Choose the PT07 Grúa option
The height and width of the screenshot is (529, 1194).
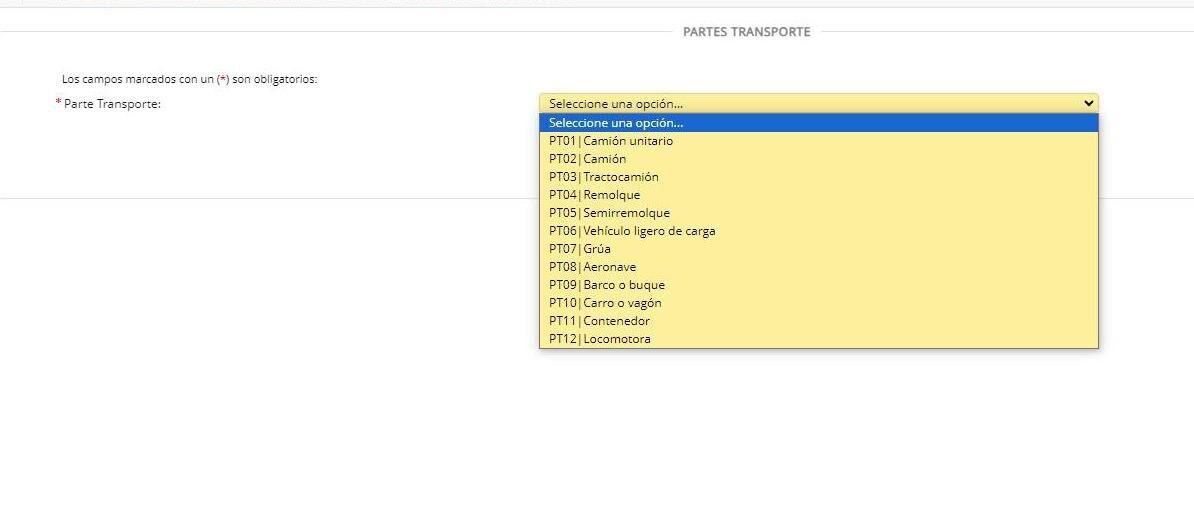580,249
